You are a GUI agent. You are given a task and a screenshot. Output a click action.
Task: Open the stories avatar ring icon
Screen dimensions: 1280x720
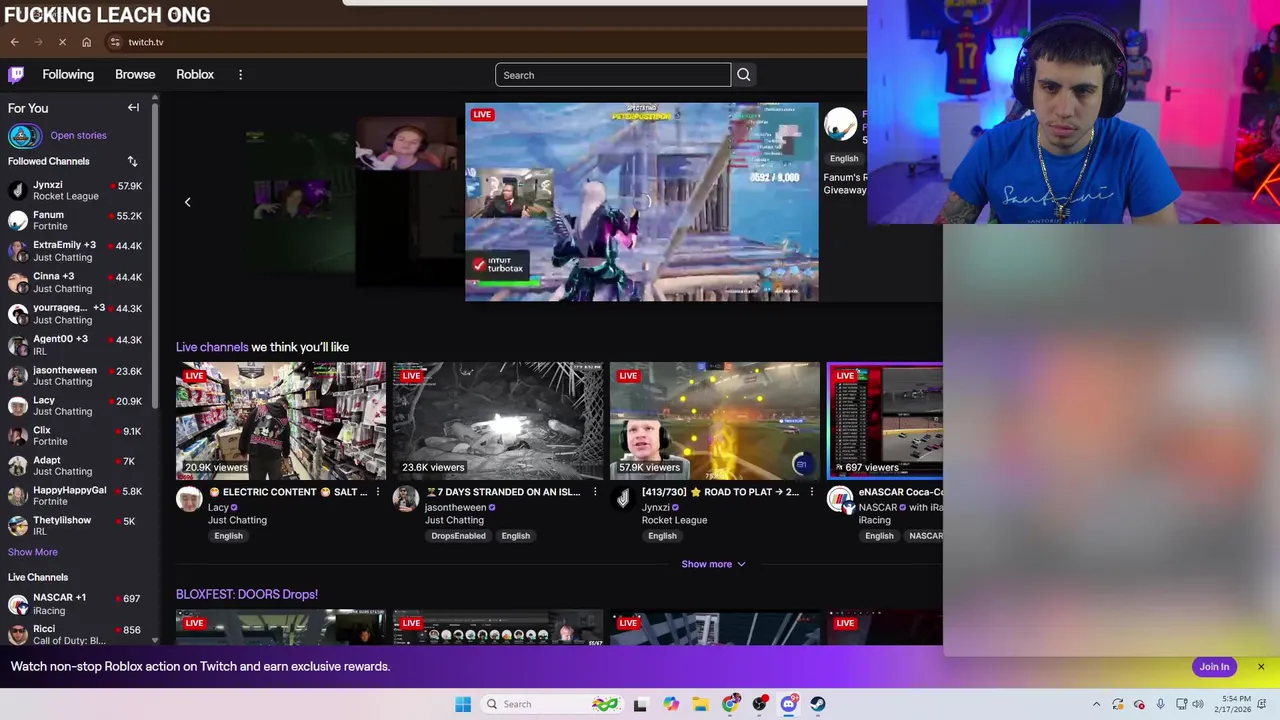[x=24, y=136]
